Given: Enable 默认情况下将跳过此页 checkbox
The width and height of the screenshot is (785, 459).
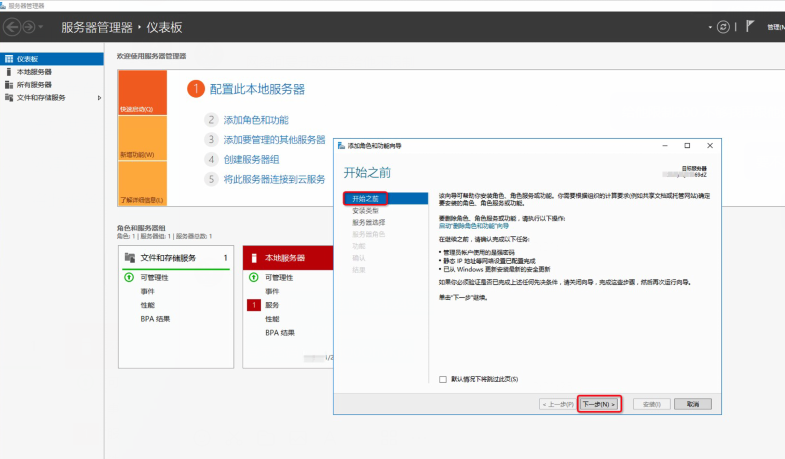Looking at the screenshot, I should [x=443, y=379].
